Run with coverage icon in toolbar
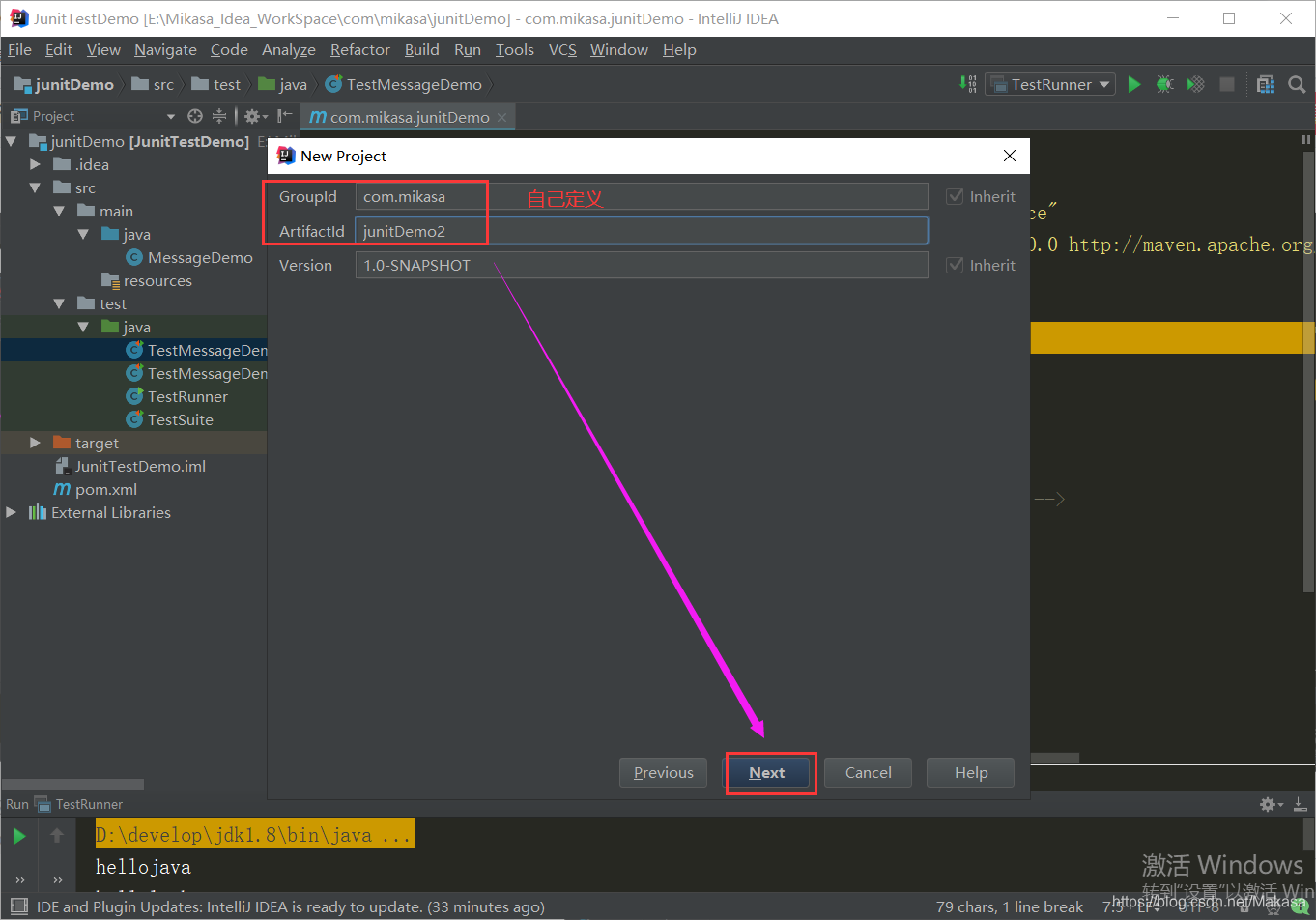 click(x=1196, y=85)
